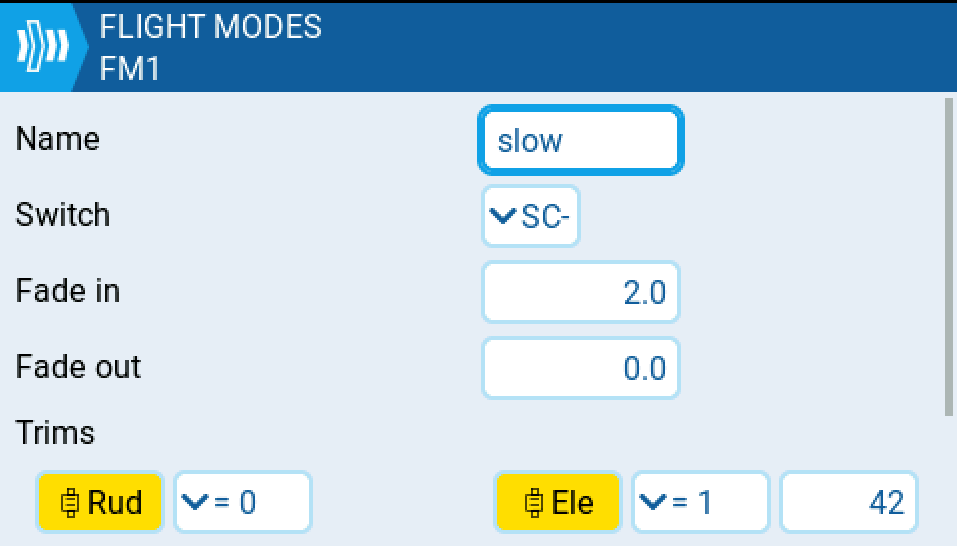Click the Fade in label text
This screenshot has width=957, height=546.
pyautogui.click(x=68, y=290)
